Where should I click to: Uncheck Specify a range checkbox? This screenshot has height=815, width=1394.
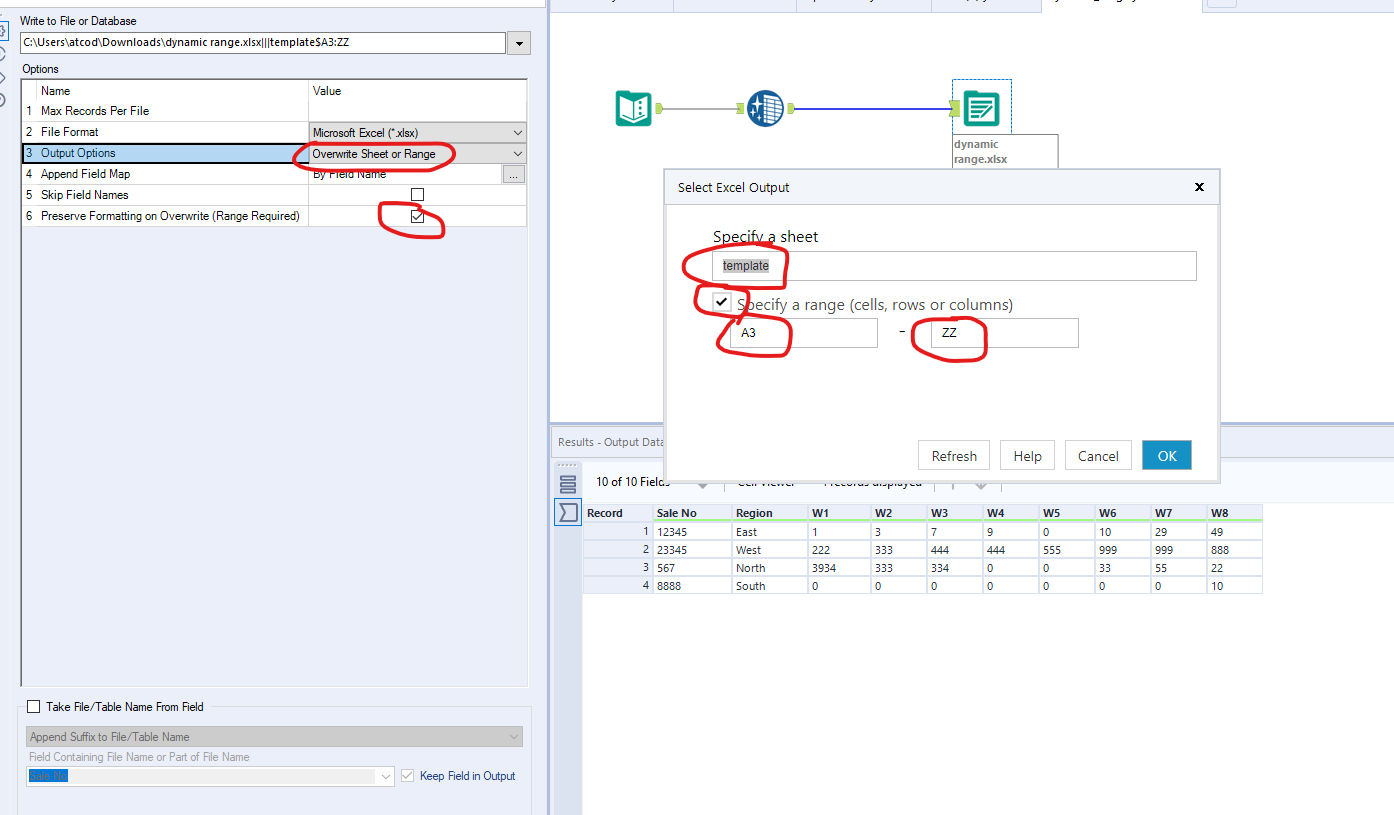coord(721,302)
